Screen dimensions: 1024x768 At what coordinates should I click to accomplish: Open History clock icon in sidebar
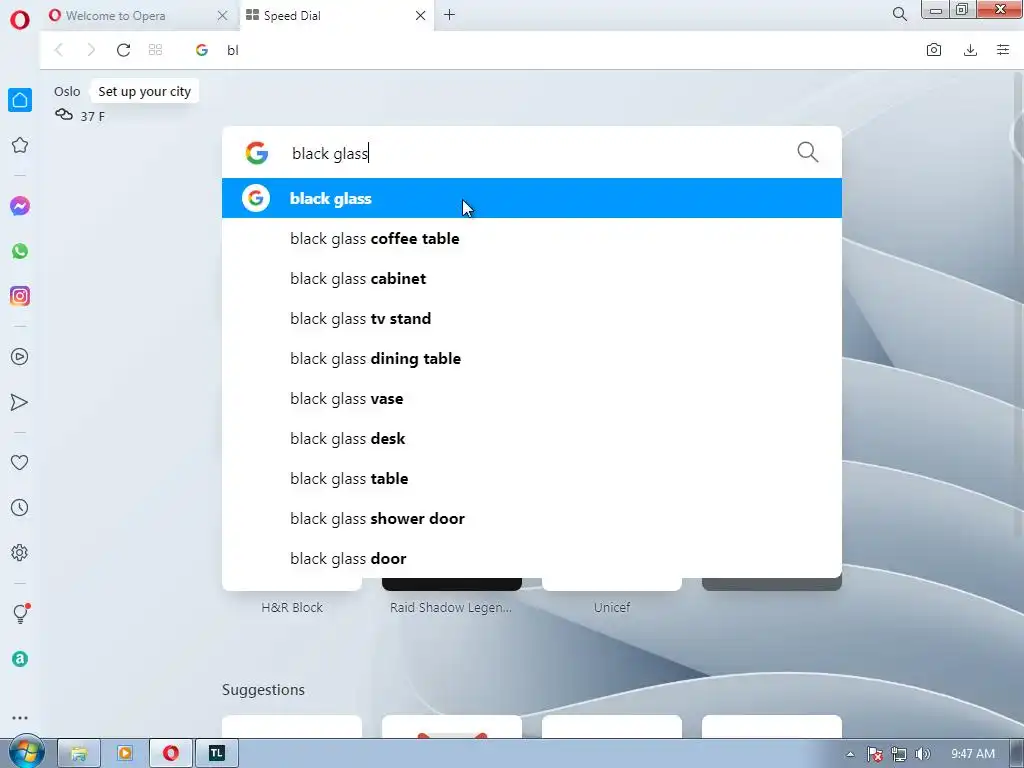click(20, 507)
